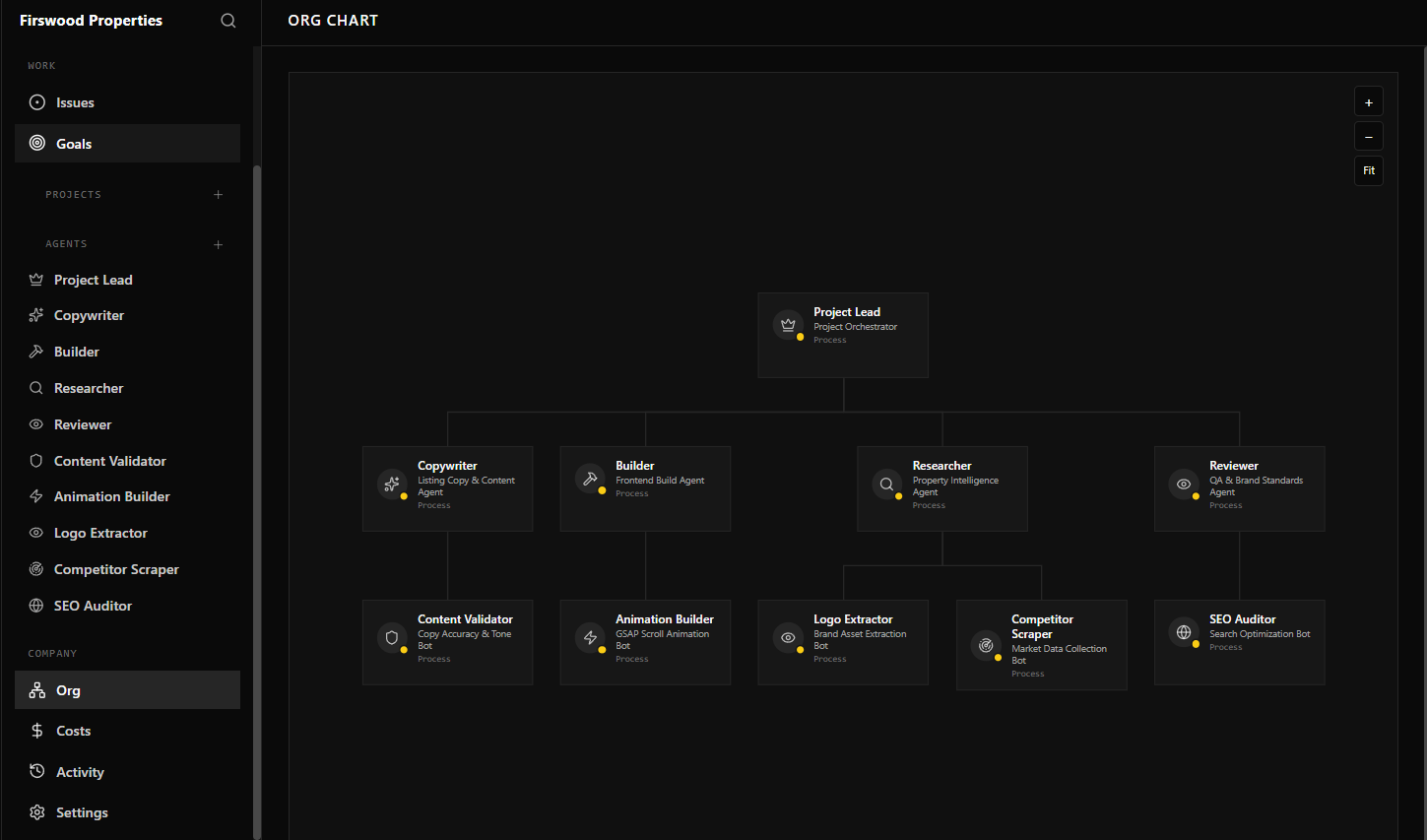Add a new project with plus icon
1427x840 pixels.
click(x=219, y=195)
